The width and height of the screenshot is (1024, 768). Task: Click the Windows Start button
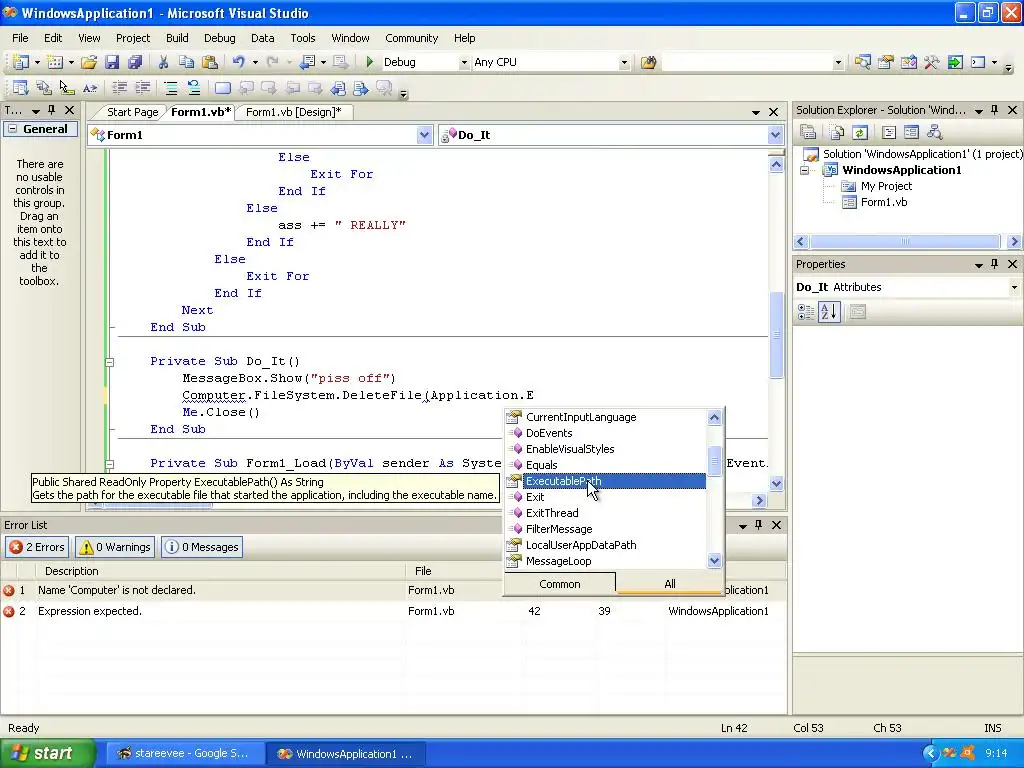47,753
